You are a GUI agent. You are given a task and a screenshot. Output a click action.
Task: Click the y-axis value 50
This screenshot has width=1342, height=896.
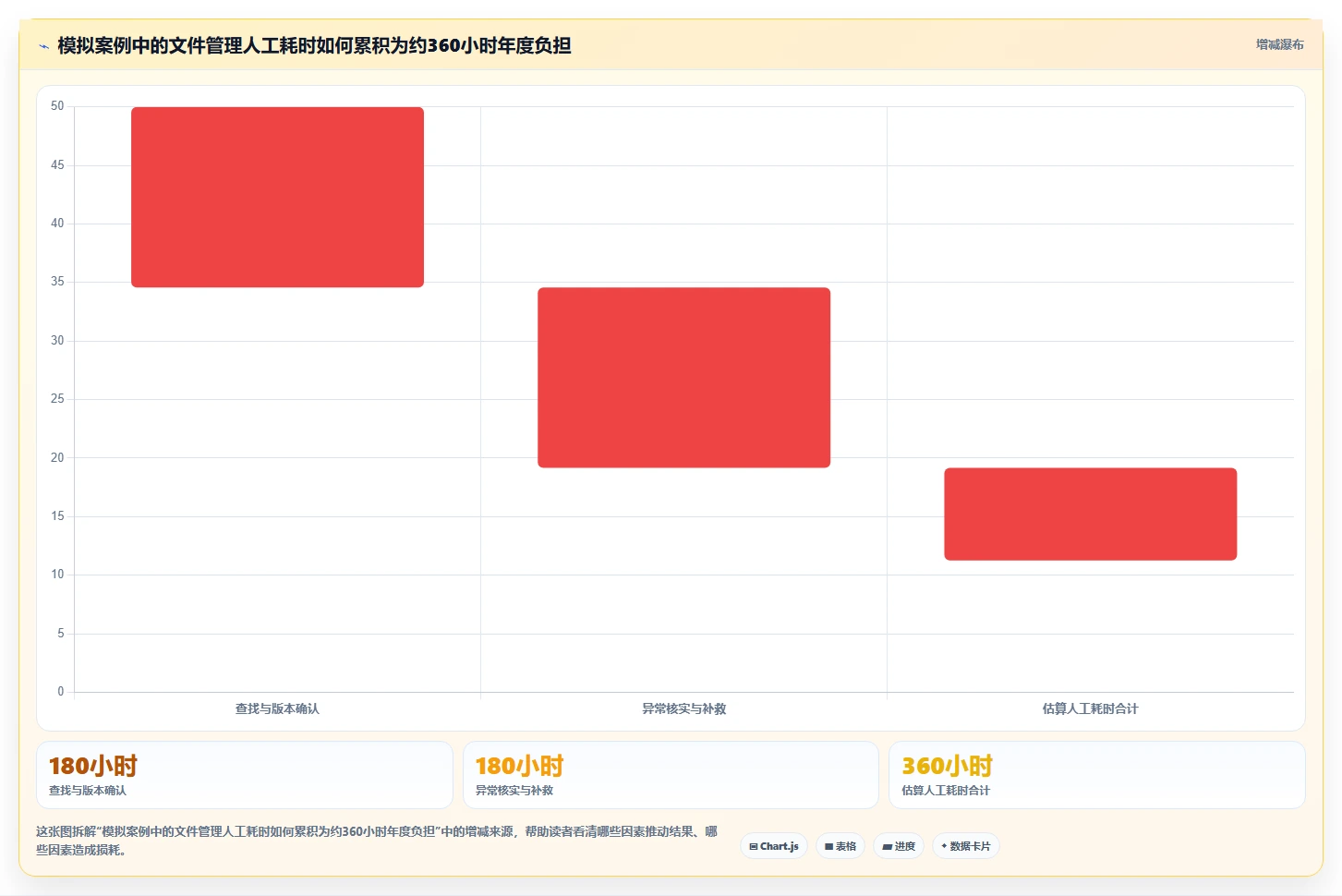point(57,106)
